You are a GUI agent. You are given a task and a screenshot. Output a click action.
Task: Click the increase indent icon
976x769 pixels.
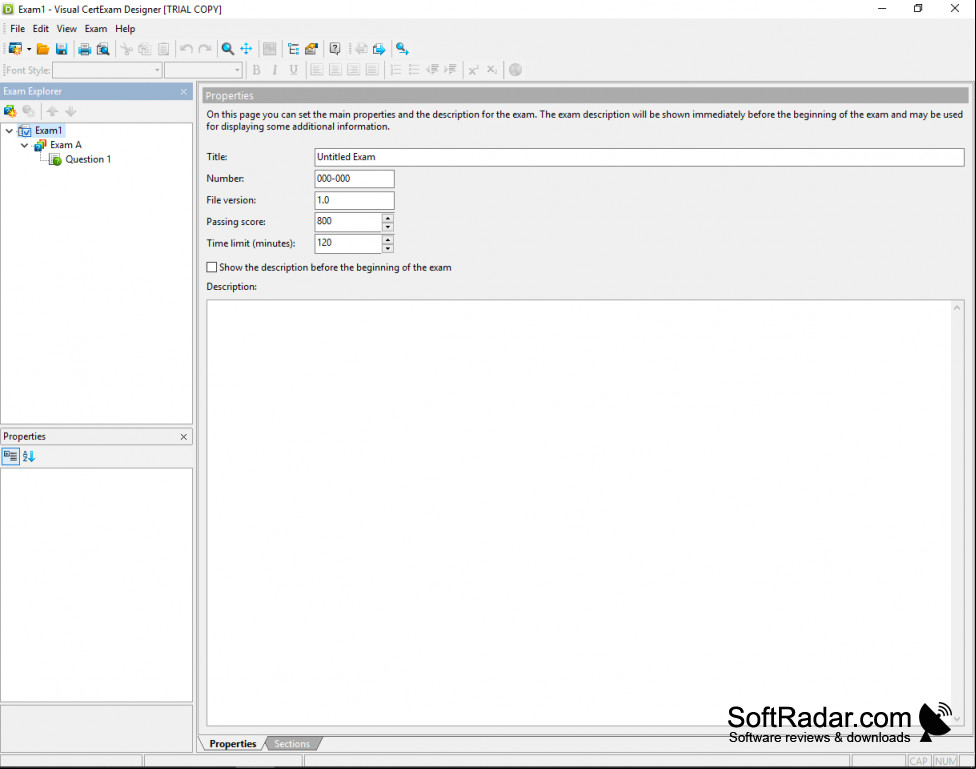451,70
